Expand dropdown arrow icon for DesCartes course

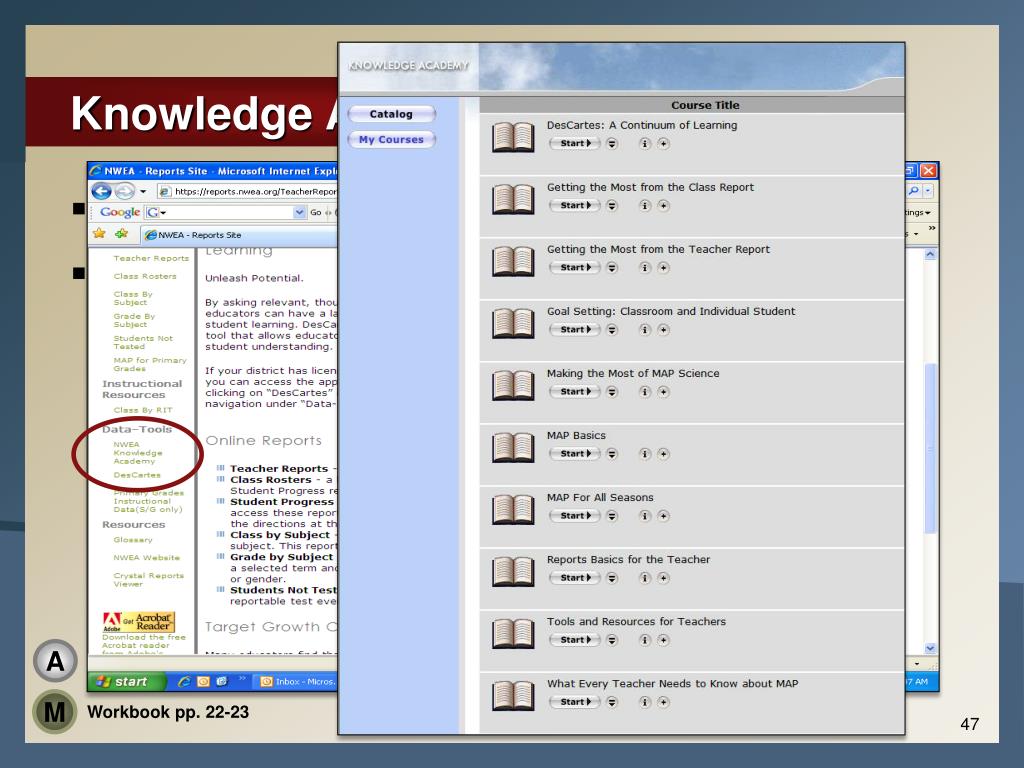[x=612, y=144]
